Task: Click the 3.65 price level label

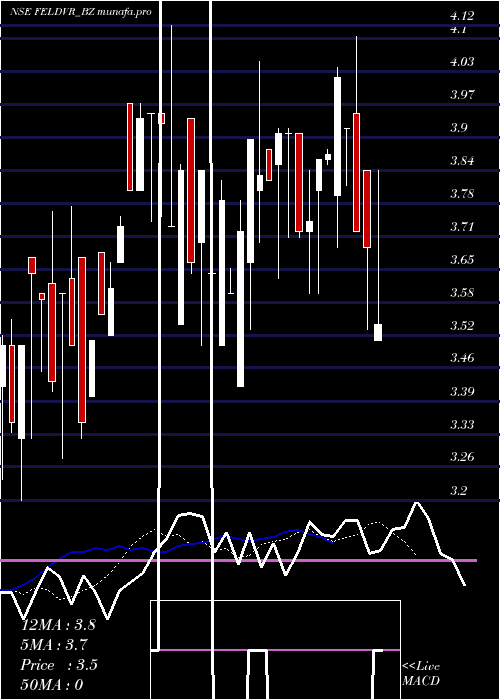Action: pos(462,259)
